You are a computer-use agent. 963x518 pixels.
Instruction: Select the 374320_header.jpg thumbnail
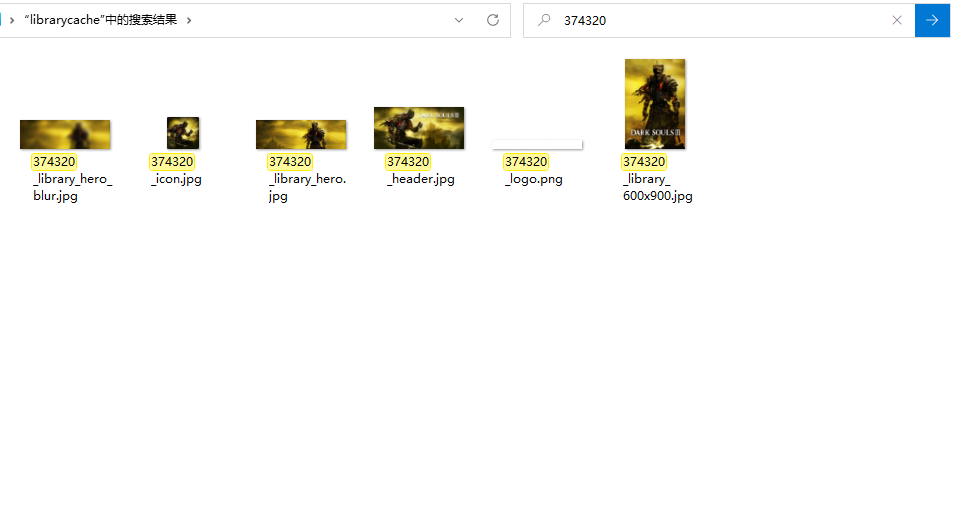(419, 128)
